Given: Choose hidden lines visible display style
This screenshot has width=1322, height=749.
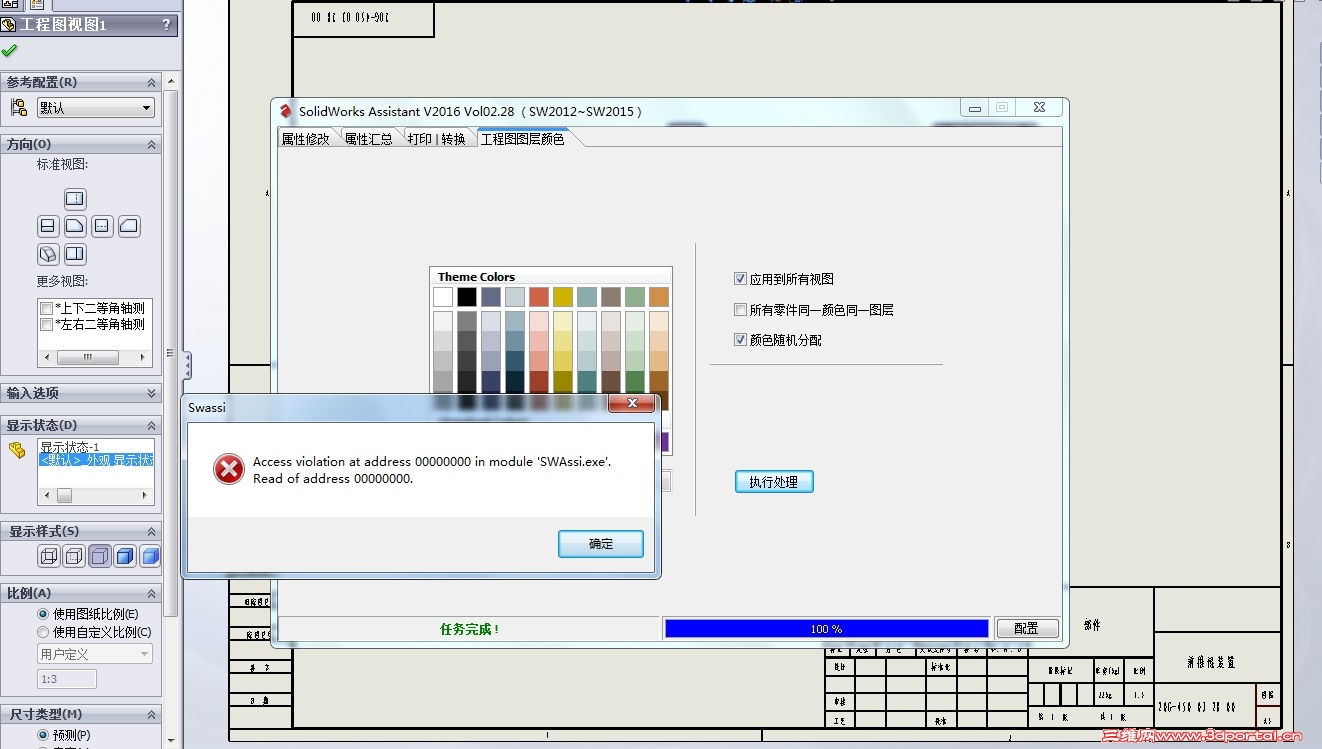Looking at the screenshot, I should pos(74,556).
